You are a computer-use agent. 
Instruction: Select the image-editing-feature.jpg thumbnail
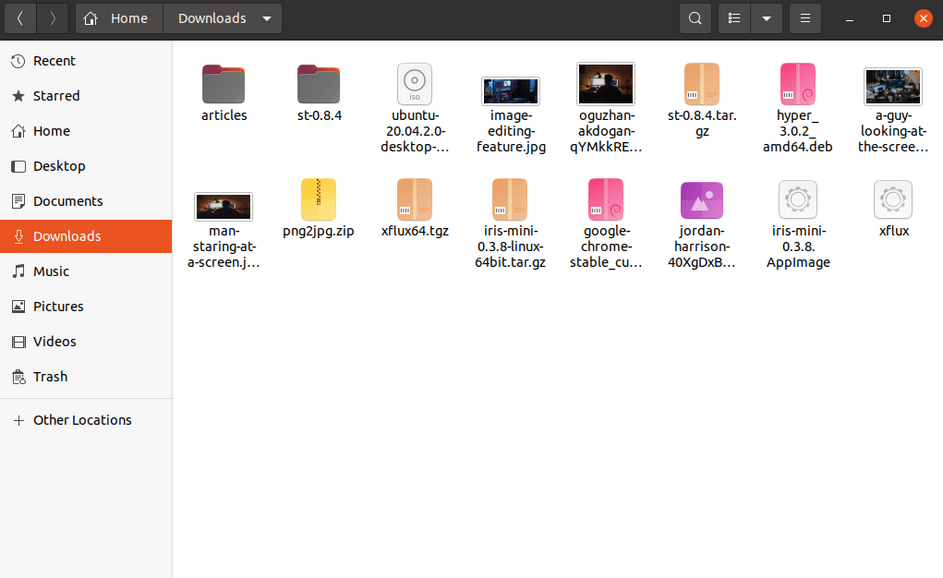(510, 91)
